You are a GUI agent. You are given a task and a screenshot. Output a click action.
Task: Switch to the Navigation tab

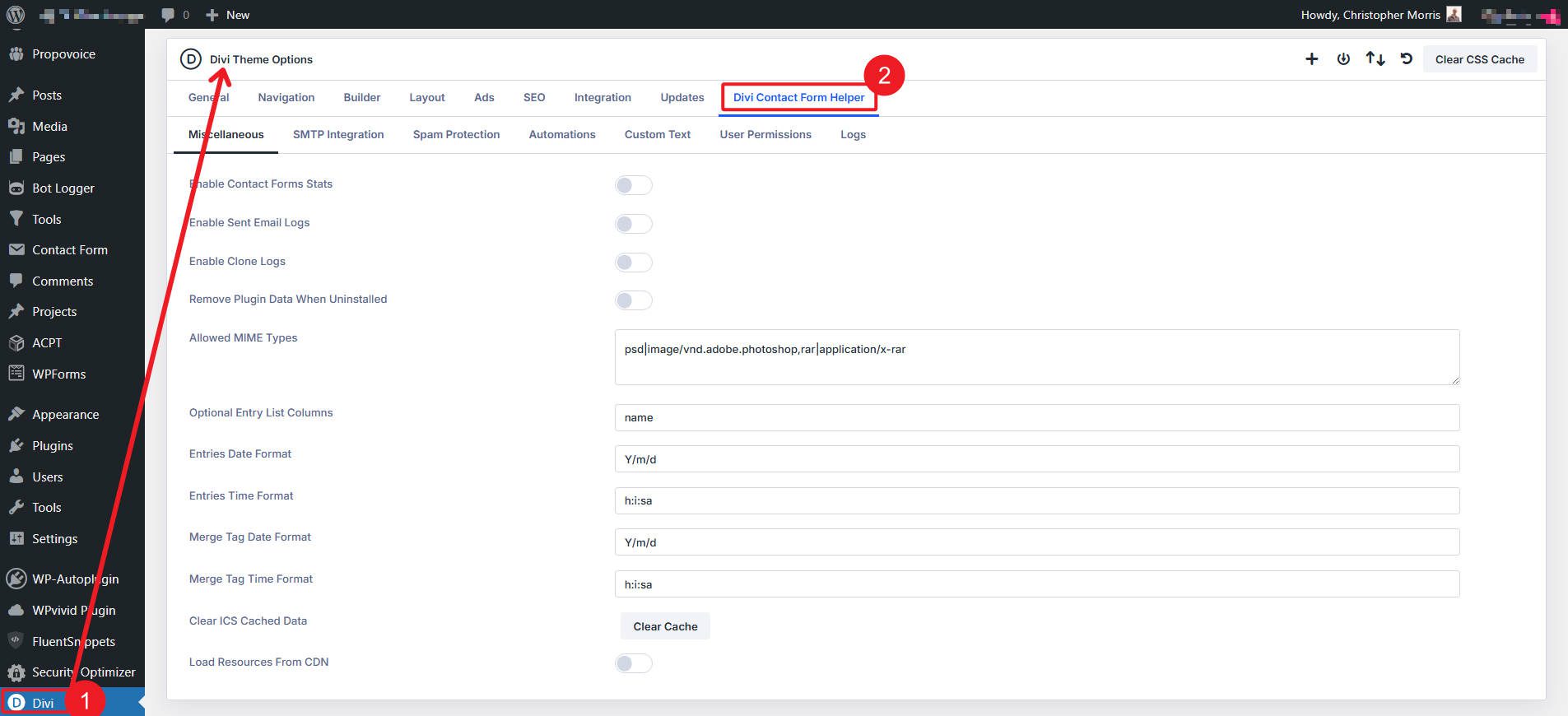click(286, 97)
